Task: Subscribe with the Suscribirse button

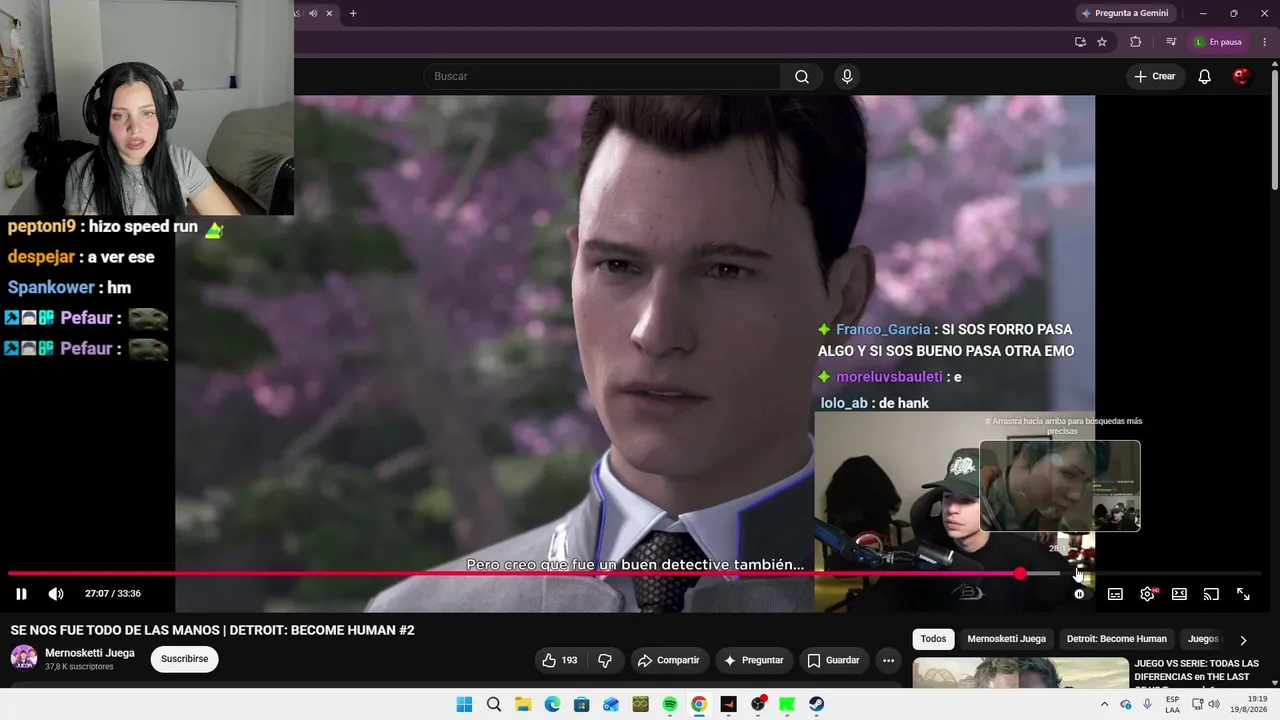Action: (185, 659)
